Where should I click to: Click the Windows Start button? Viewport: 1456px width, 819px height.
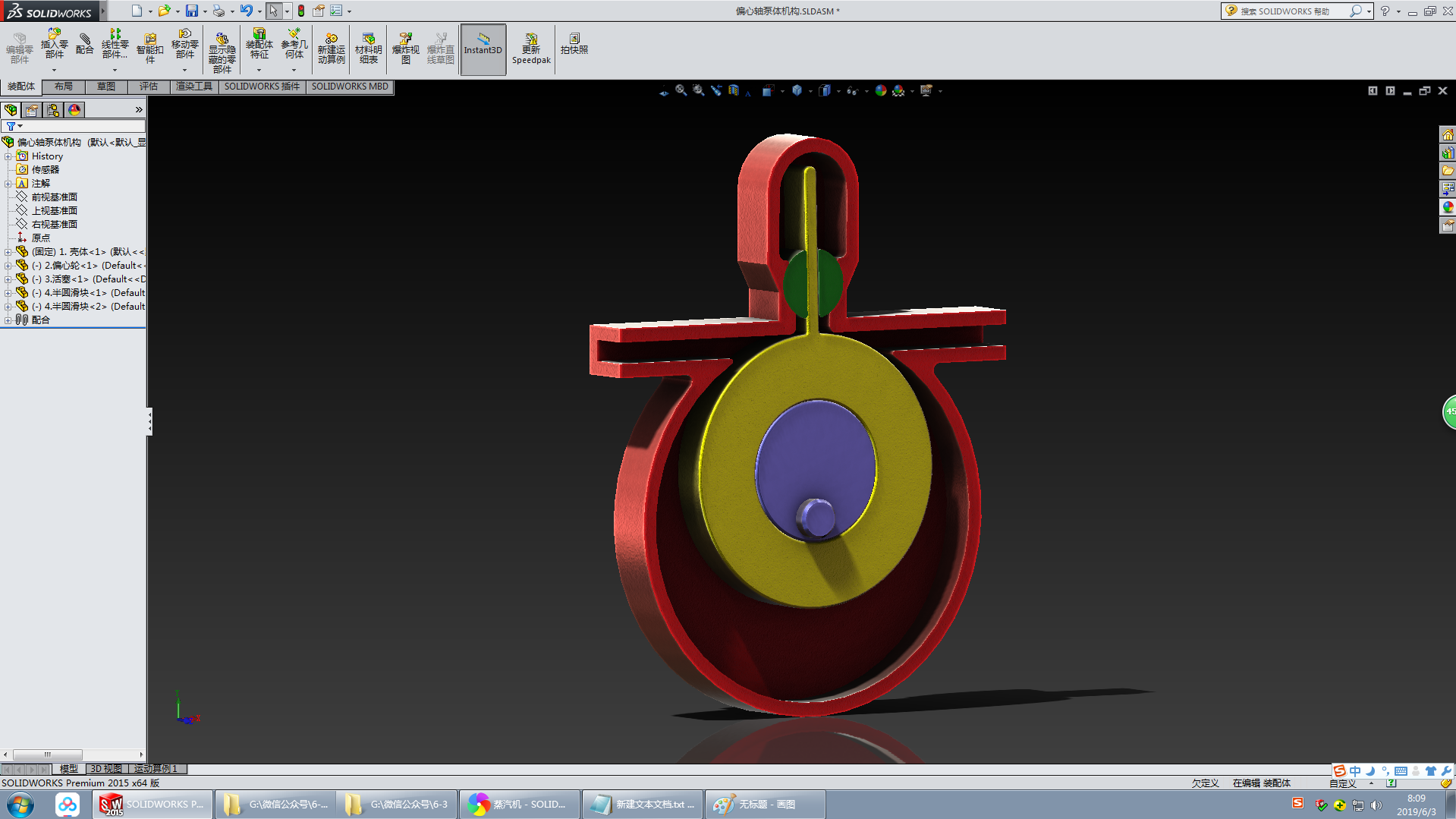point(20,805)
